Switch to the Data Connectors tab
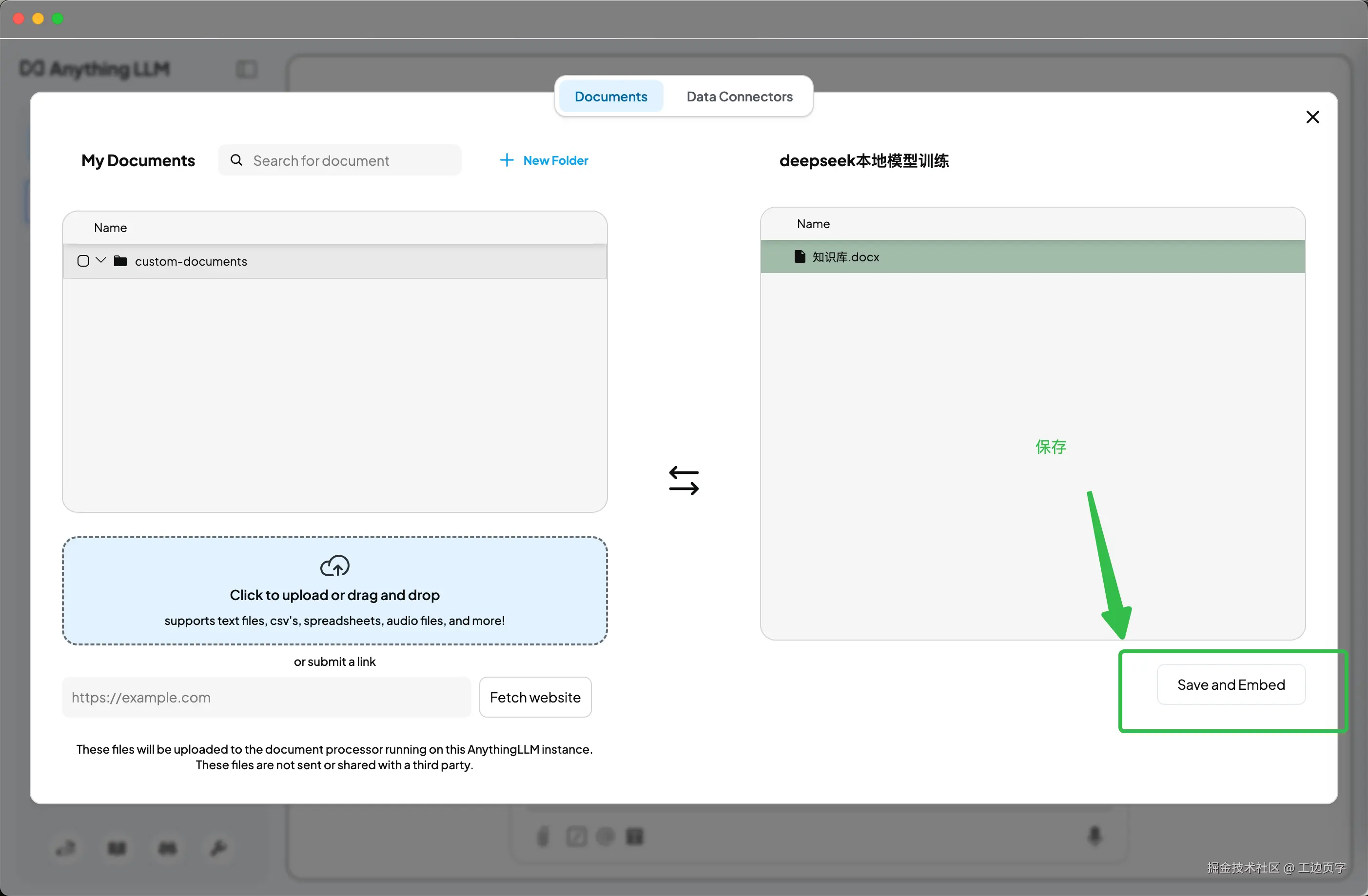 [x=739, y=97]
